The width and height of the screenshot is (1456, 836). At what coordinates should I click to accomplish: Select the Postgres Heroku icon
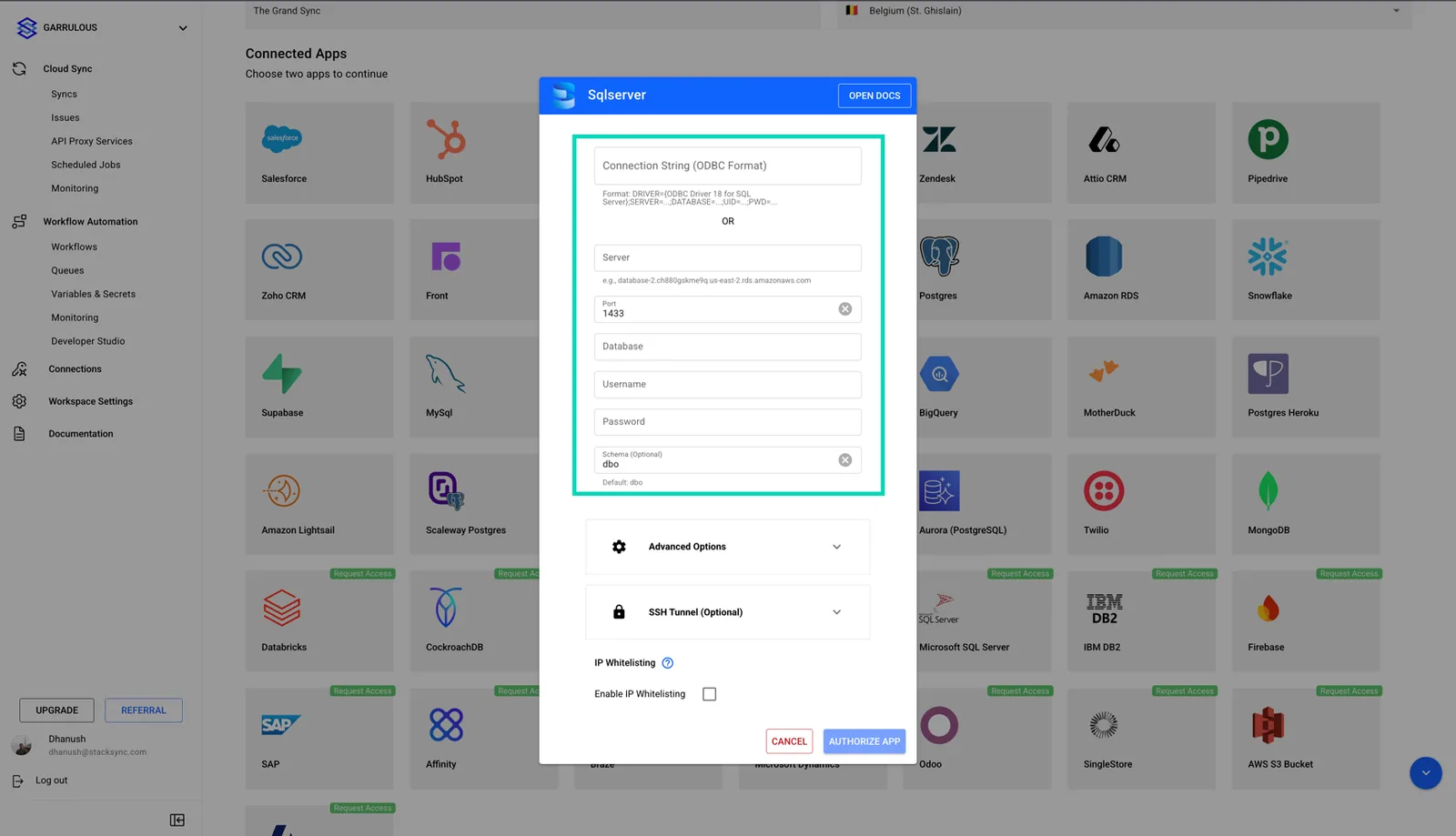(x=1268, y=373)
